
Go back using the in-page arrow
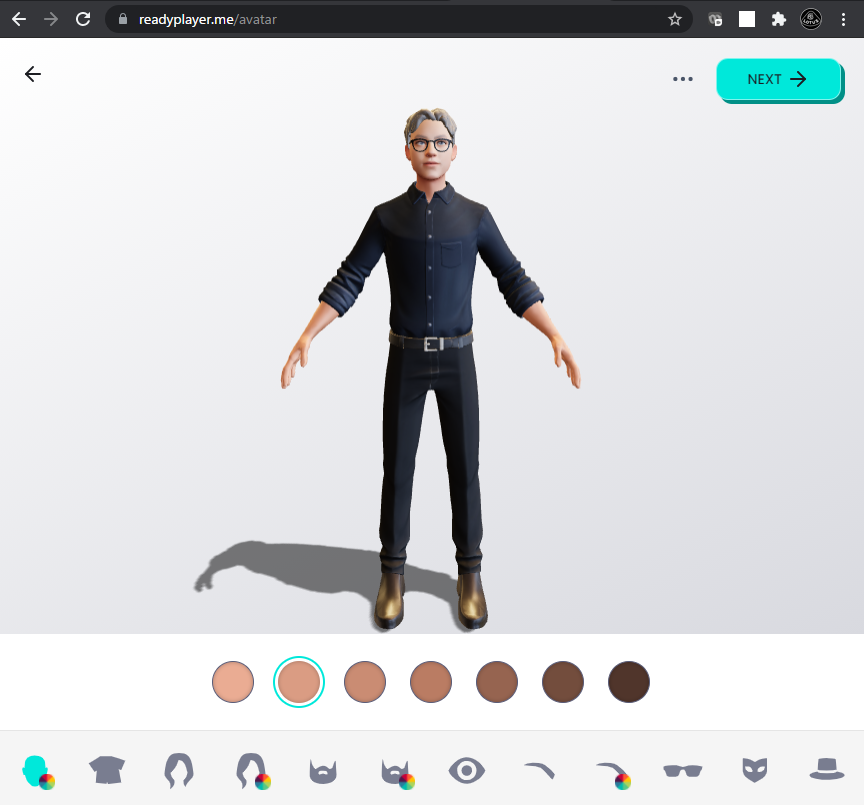[33, 74]
